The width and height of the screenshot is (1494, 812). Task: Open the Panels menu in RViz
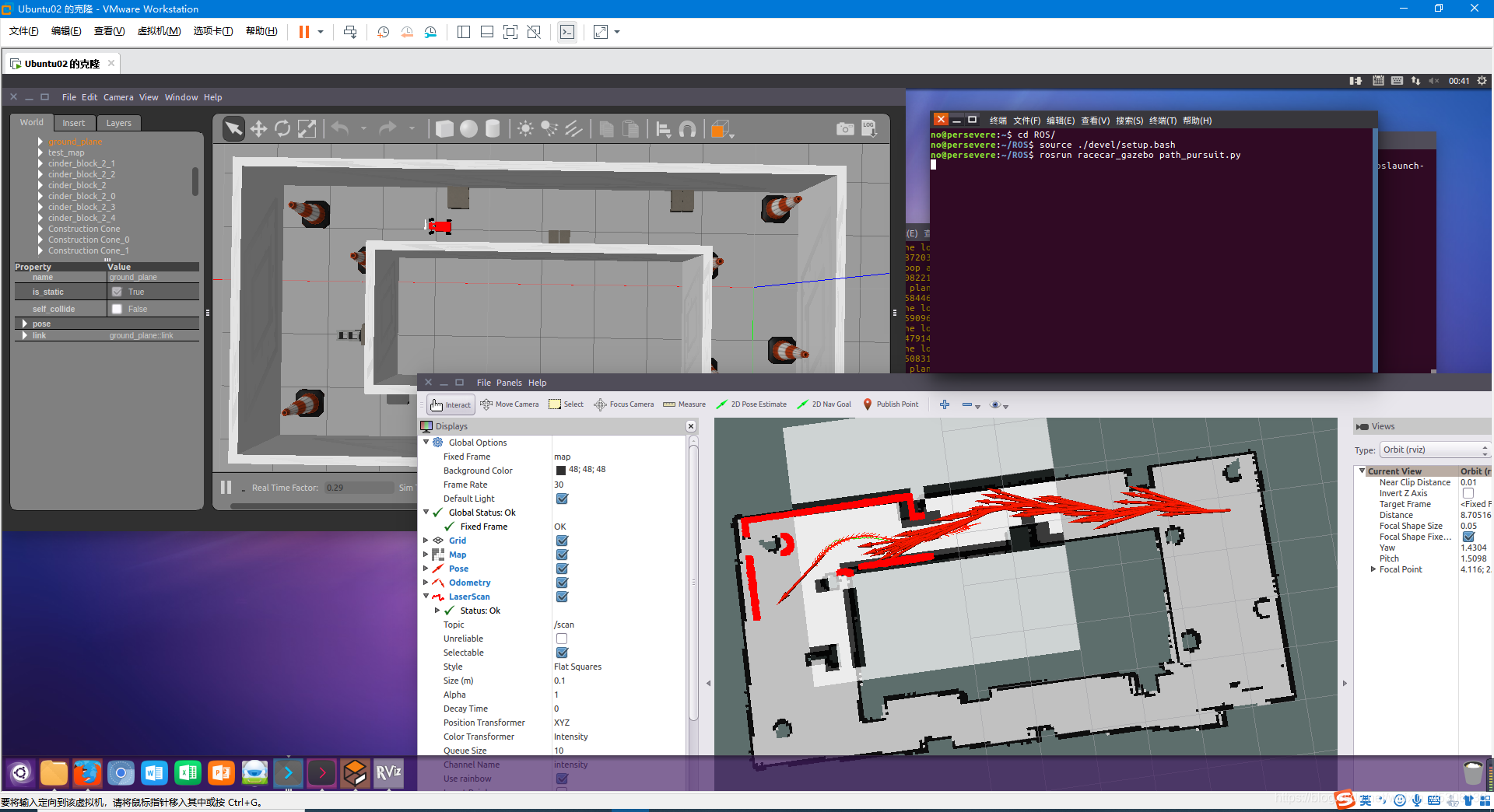point(509,383)
